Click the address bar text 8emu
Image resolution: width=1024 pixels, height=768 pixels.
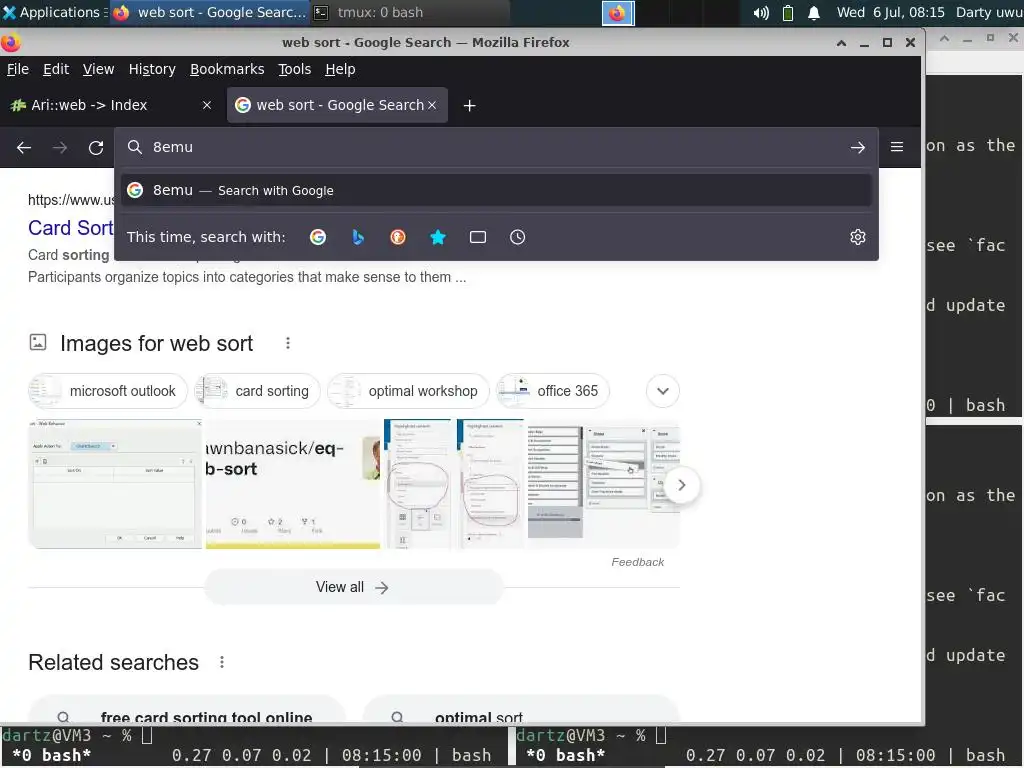(173, 148)
